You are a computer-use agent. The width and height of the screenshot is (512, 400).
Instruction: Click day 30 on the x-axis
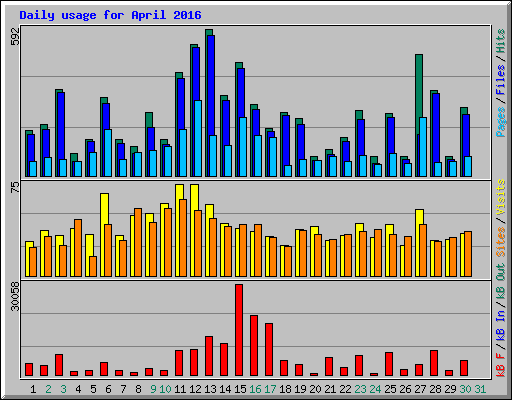(x=465, y=389)
